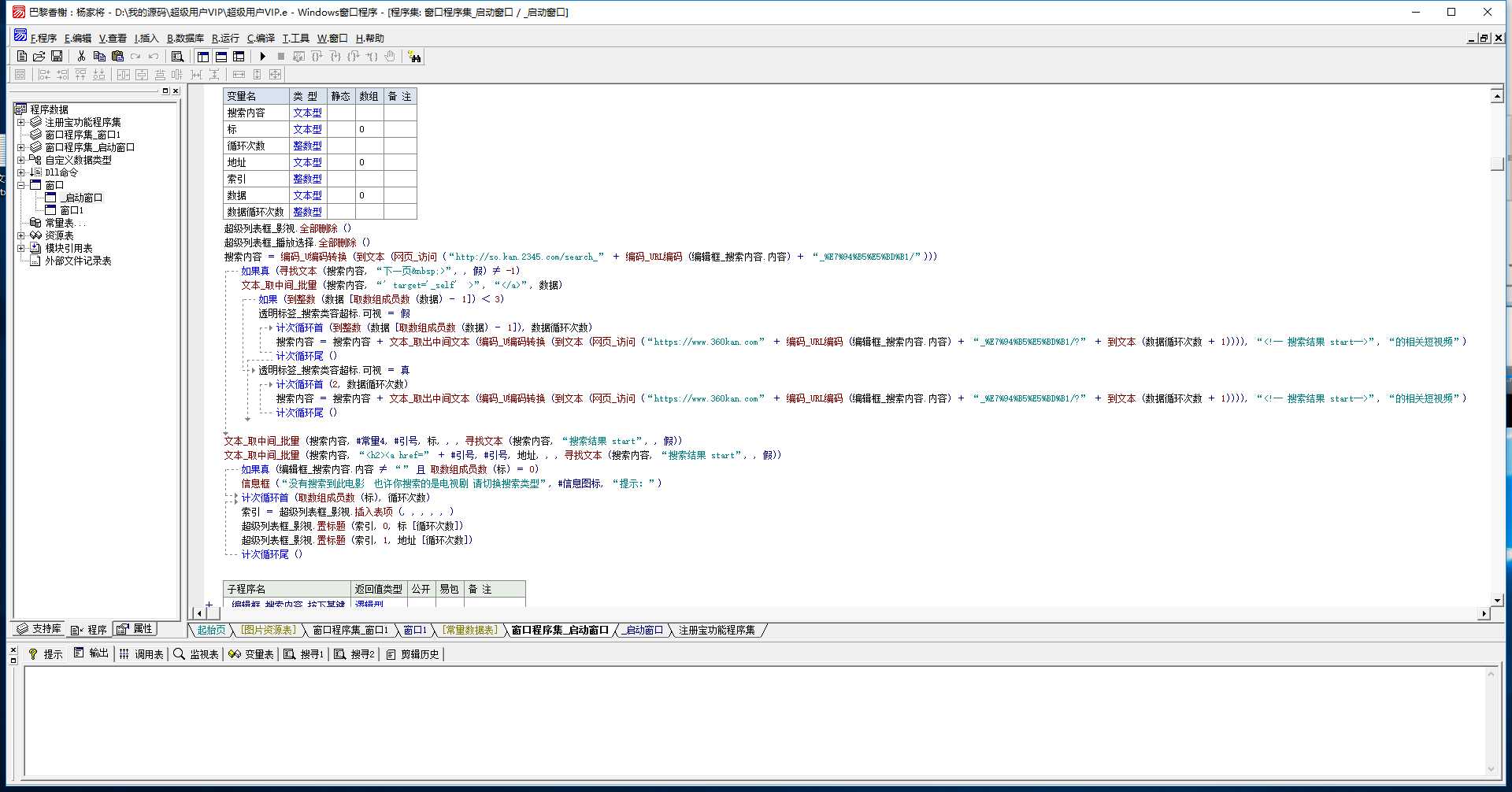Open the F.程序 menu
This screenshot has height=792, width=1512.
[x=43, y=38]
